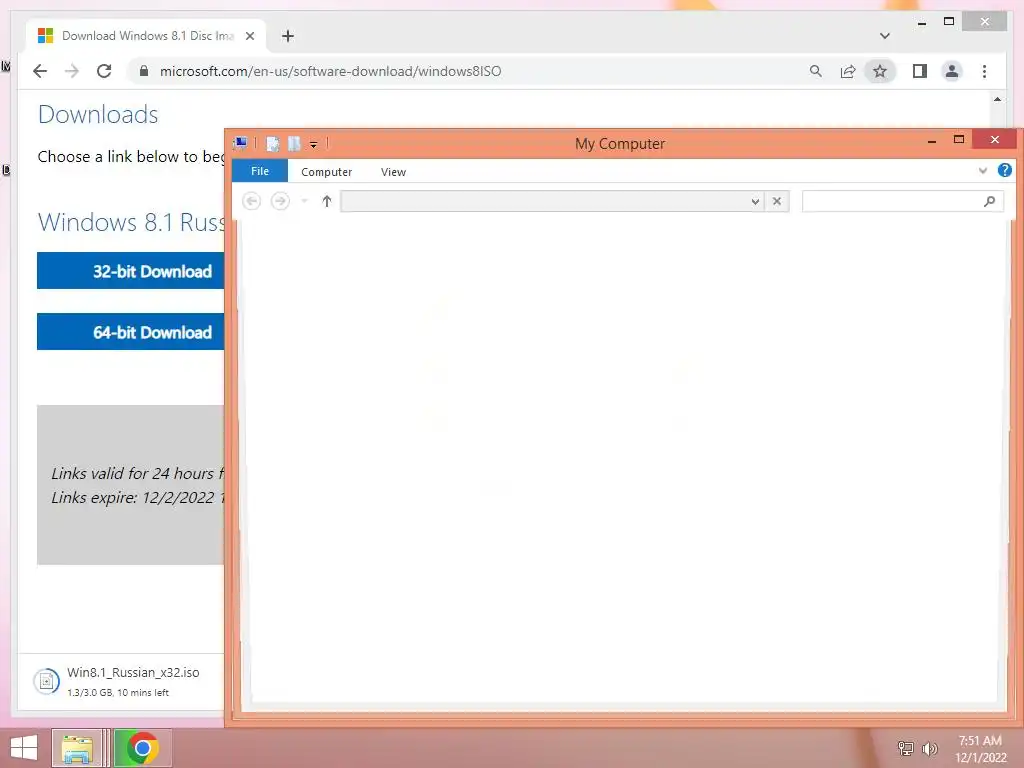Open new tab with plus button
The image size is (1024, 768).
(288, 36)
